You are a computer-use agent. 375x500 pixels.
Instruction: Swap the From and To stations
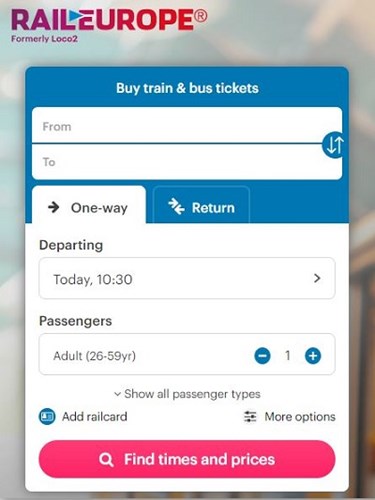pyautogui.click(x=333, y=145)
